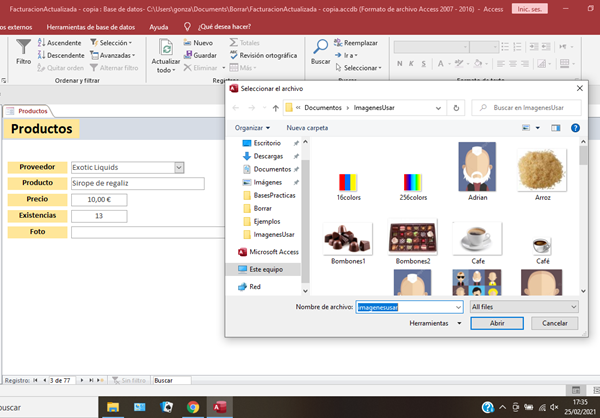The height and width of the screenshot is (418, 600).
Task: Click the Actualizar todo refresh icon
Action: pos(165,48)
